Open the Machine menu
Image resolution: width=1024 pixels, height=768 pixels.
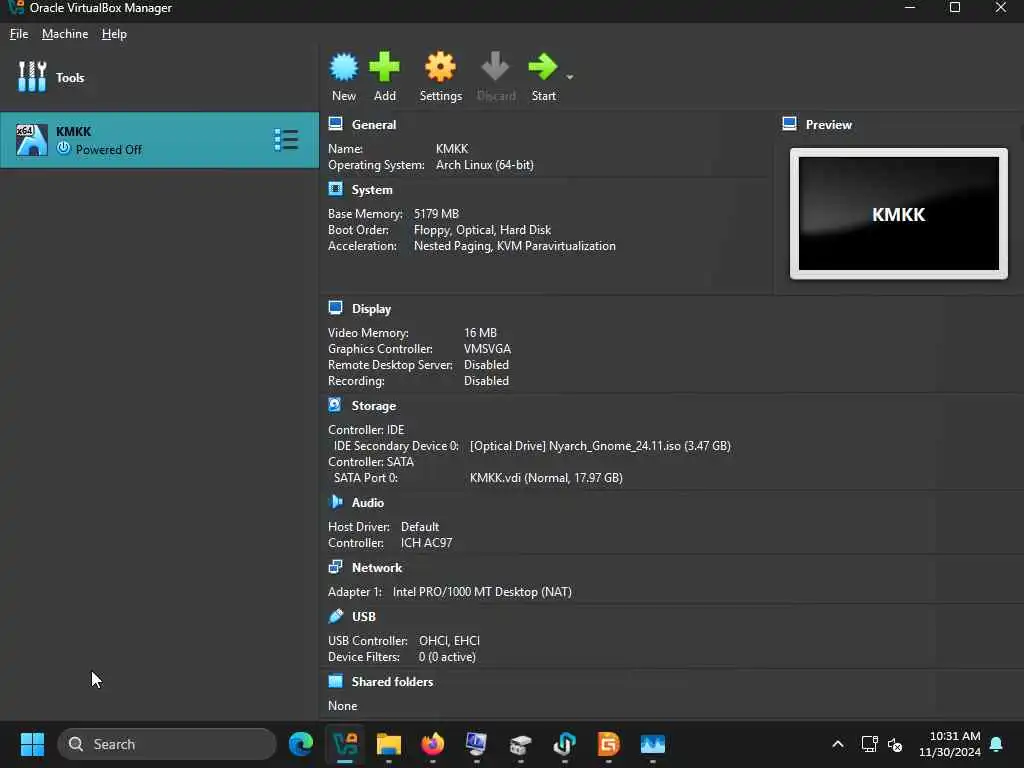coord(65,34)
